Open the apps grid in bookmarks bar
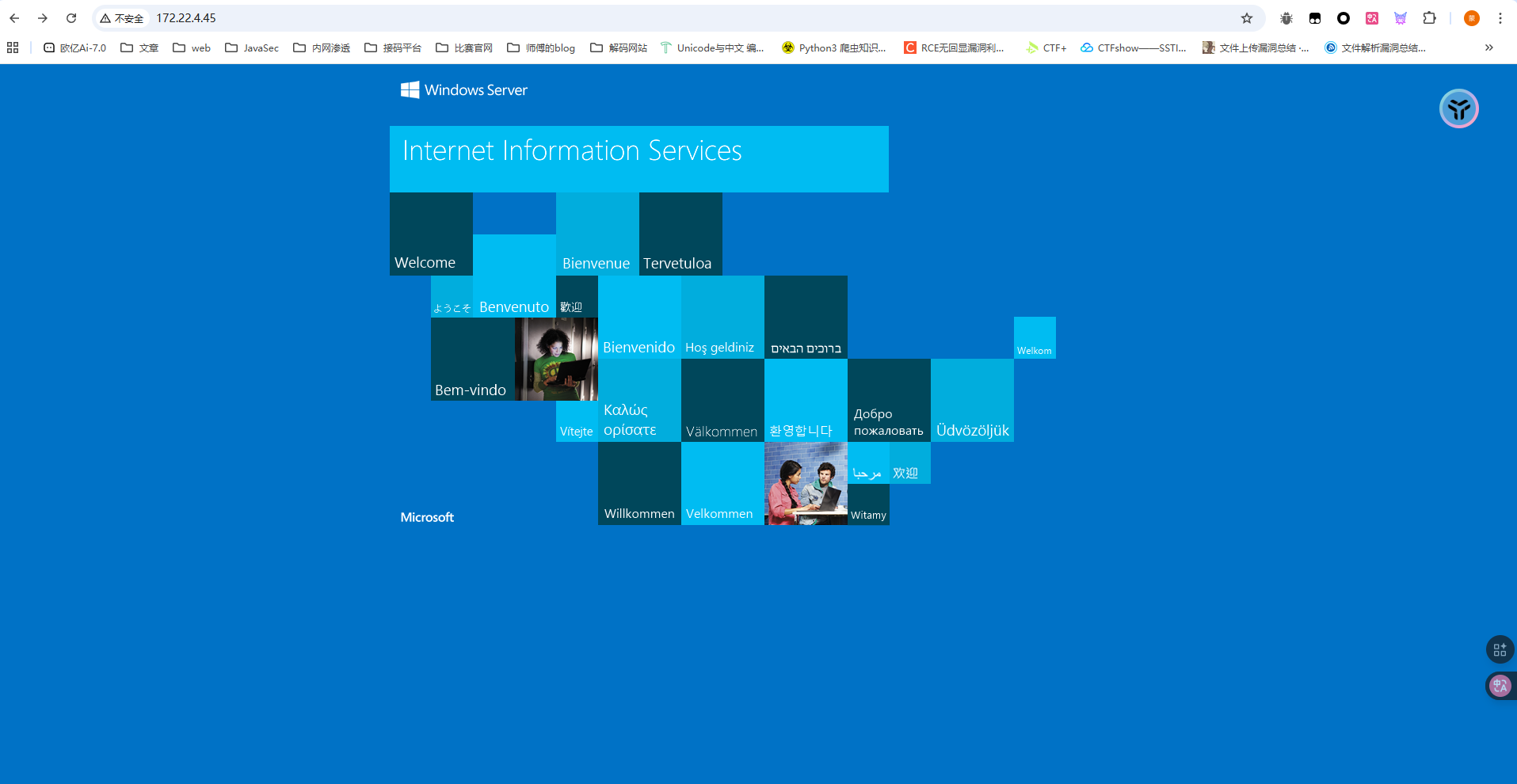Viewport: 1517px width, 784px height. 13,48
